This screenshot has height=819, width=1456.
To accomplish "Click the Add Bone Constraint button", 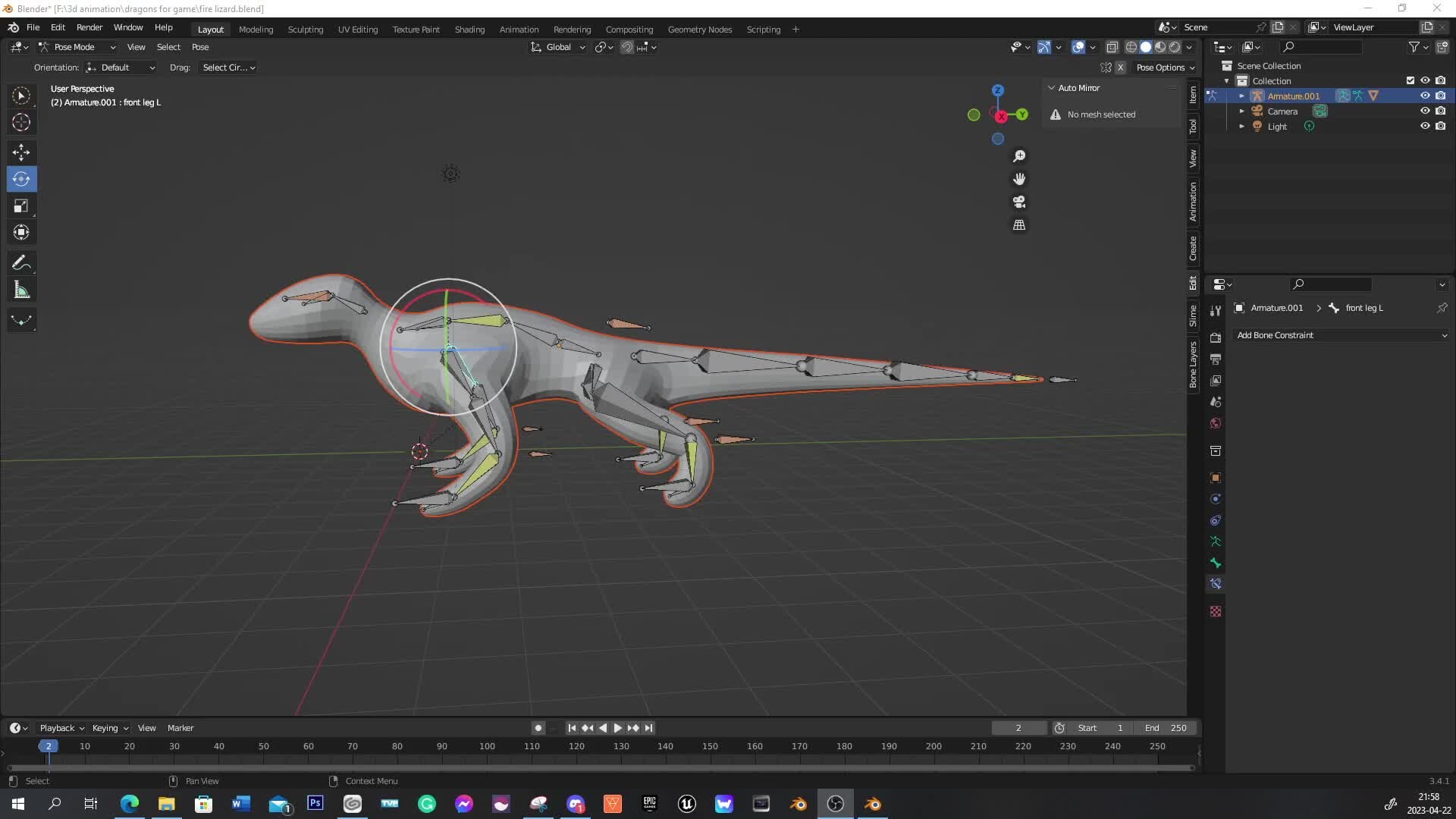I will pos(1341,334).
